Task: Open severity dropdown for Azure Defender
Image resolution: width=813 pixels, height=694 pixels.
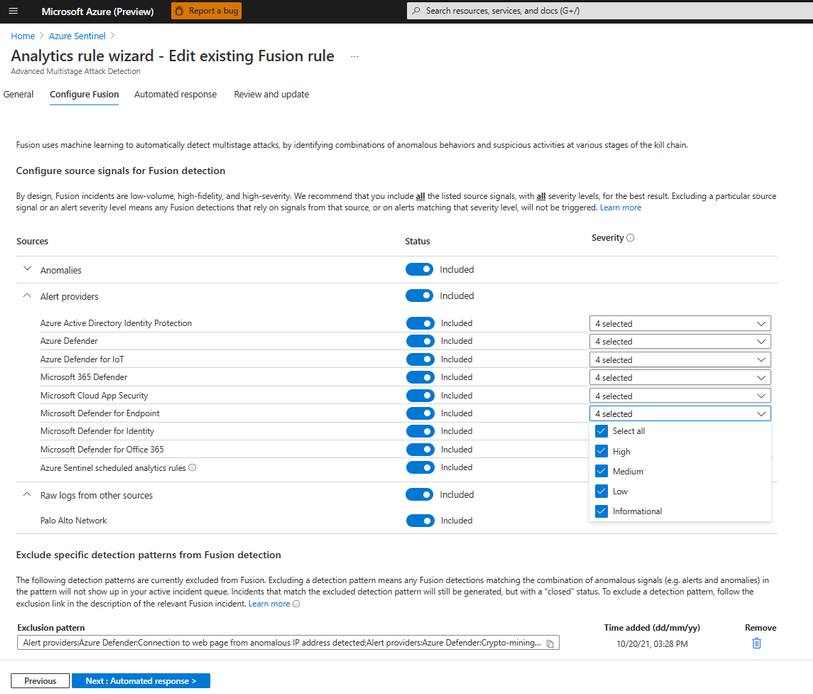Action: (680, 341)
